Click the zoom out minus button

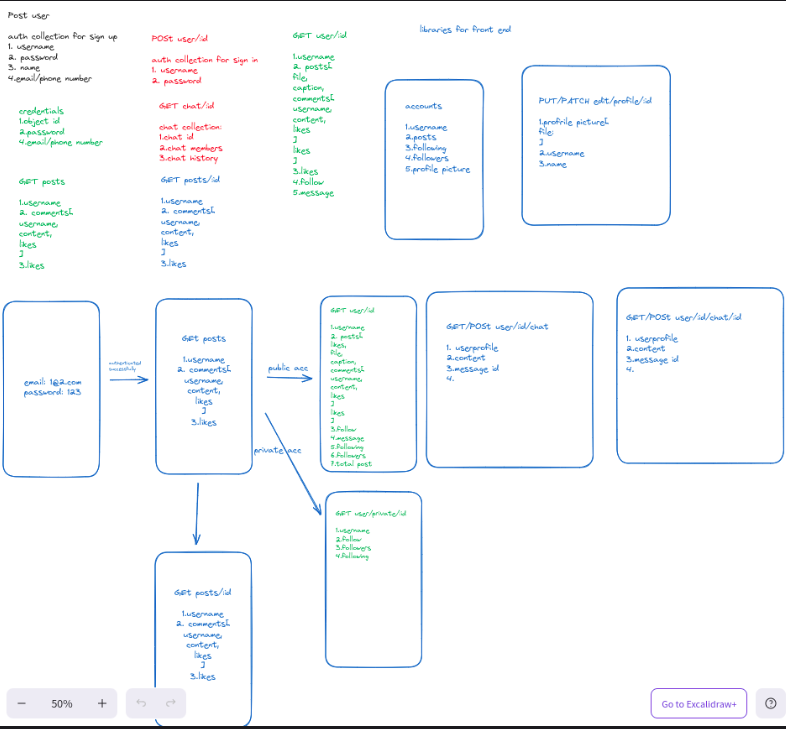pos(22,703)
